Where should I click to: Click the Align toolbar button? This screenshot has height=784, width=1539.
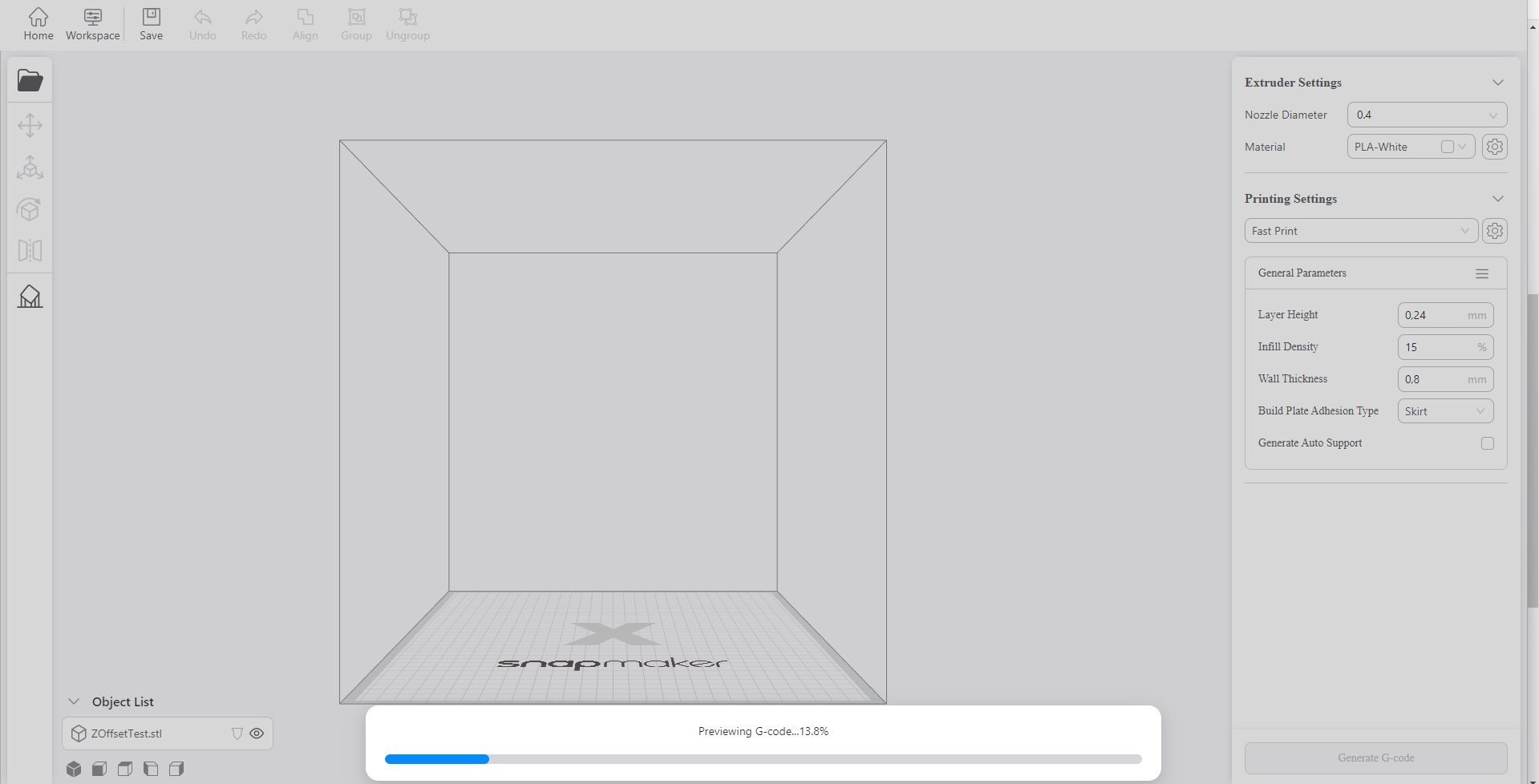[305, 23]
